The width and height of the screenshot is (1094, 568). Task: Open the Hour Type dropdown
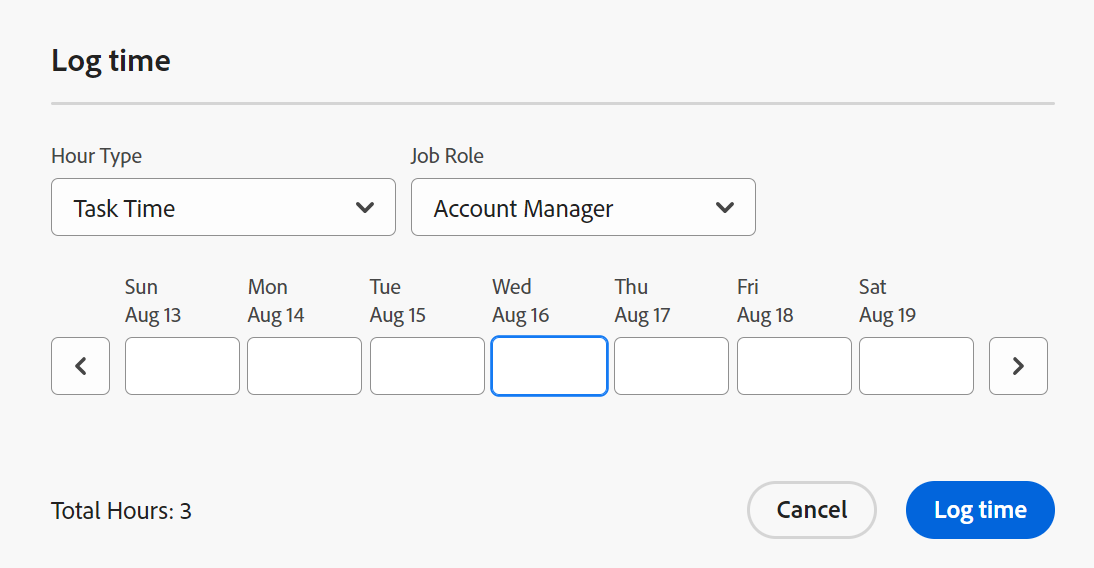click(x=223, y=208)
